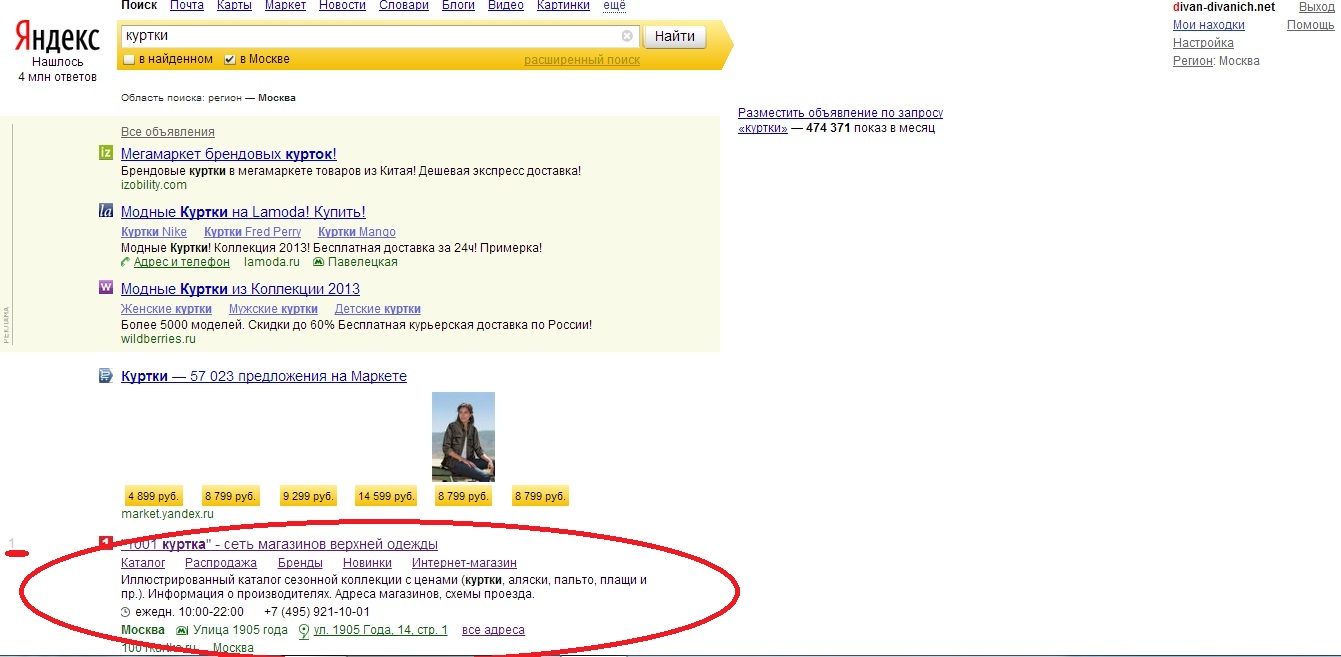Open the Адрес и телефон link
This screenshot has width=1341, height=657.
(x=182, y=262)
